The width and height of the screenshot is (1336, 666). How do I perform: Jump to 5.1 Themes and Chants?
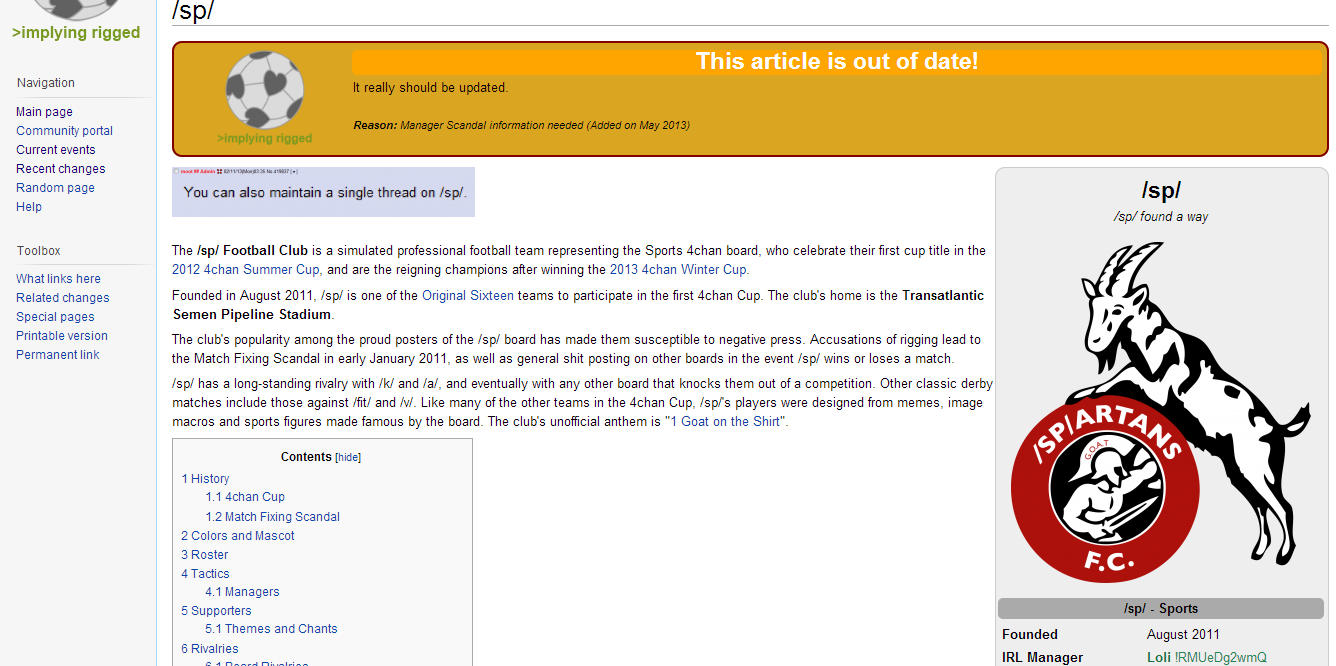point(271,629)
